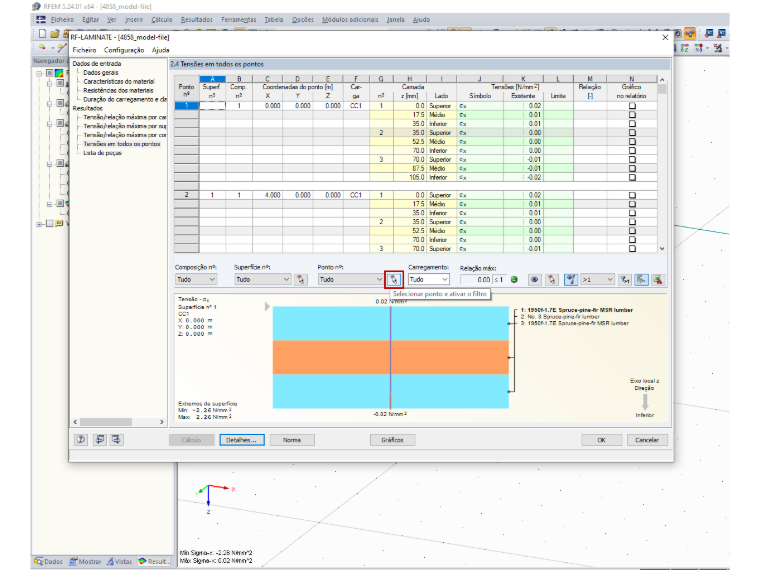Image resolution: width=760 pixels, height=570 pixels.
Task: Click the Cancelar button
Action: (647, 440)
